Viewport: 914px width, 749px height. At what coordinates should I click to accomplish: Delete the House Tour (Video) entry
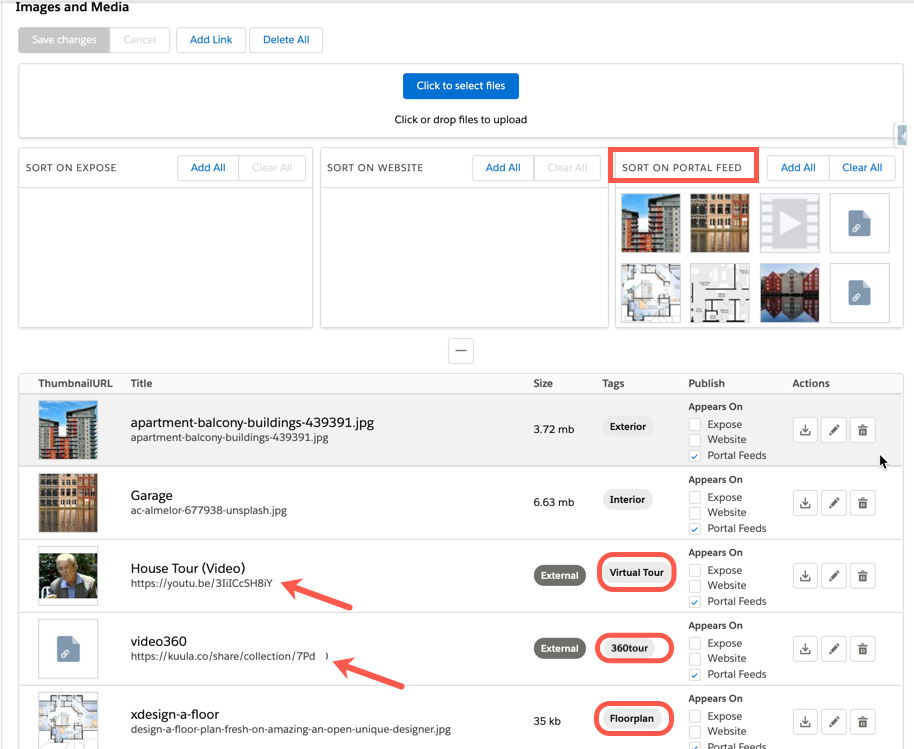[x=863, y=576]
